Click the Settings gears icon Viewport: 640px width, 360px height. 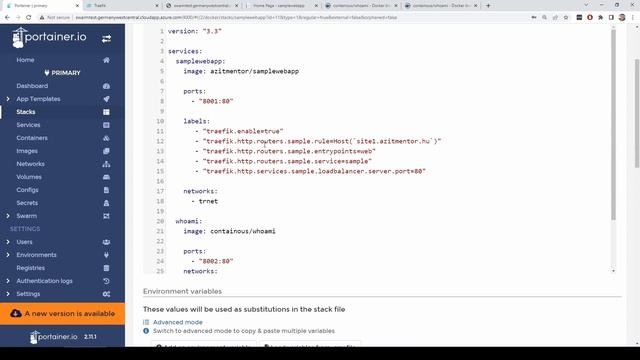click(106, 294)
